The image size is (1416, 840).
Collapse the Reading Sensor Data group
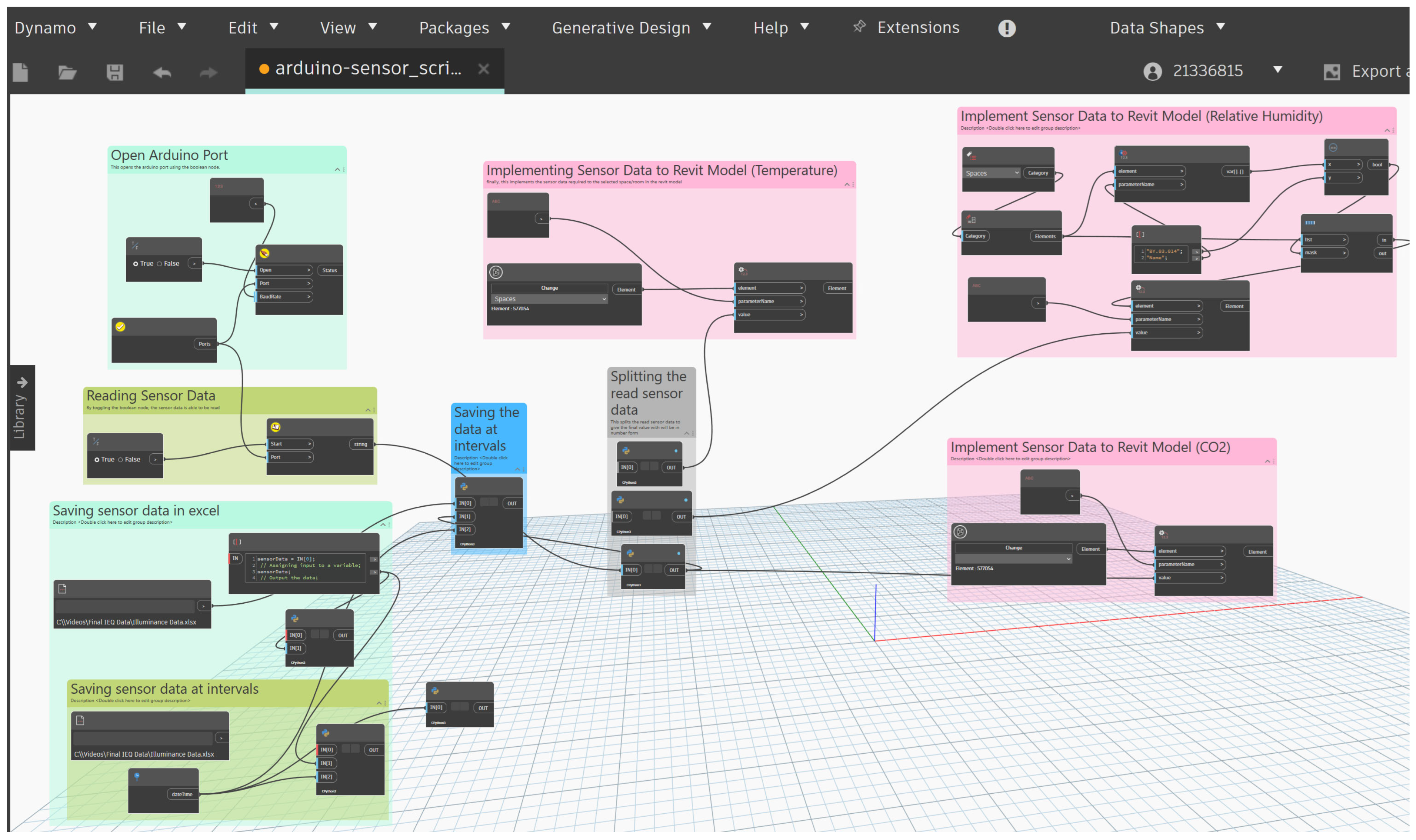(x=368, y=410)
